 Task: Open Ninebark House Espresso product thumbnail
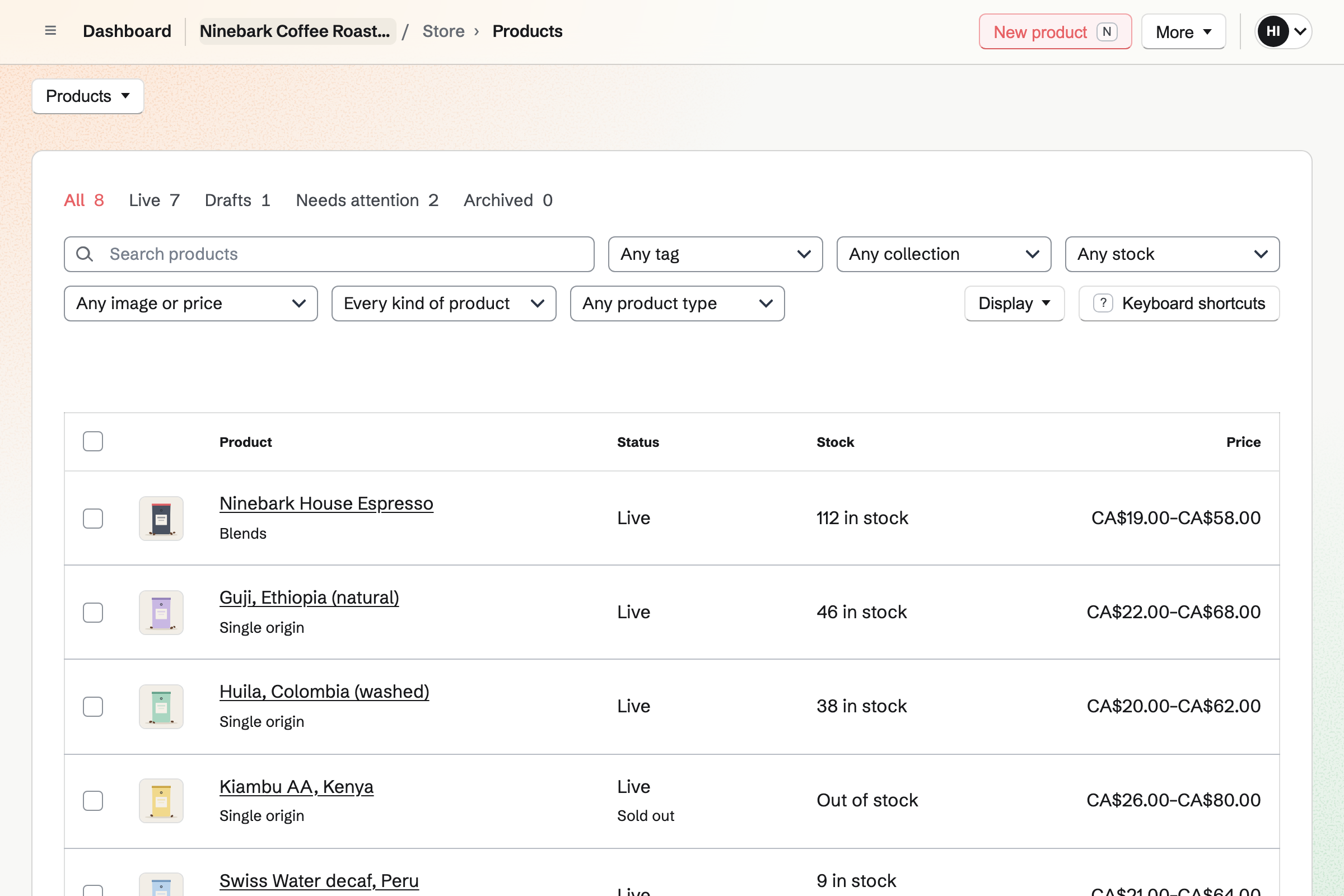pyautogui.click(x=161, y=519)
